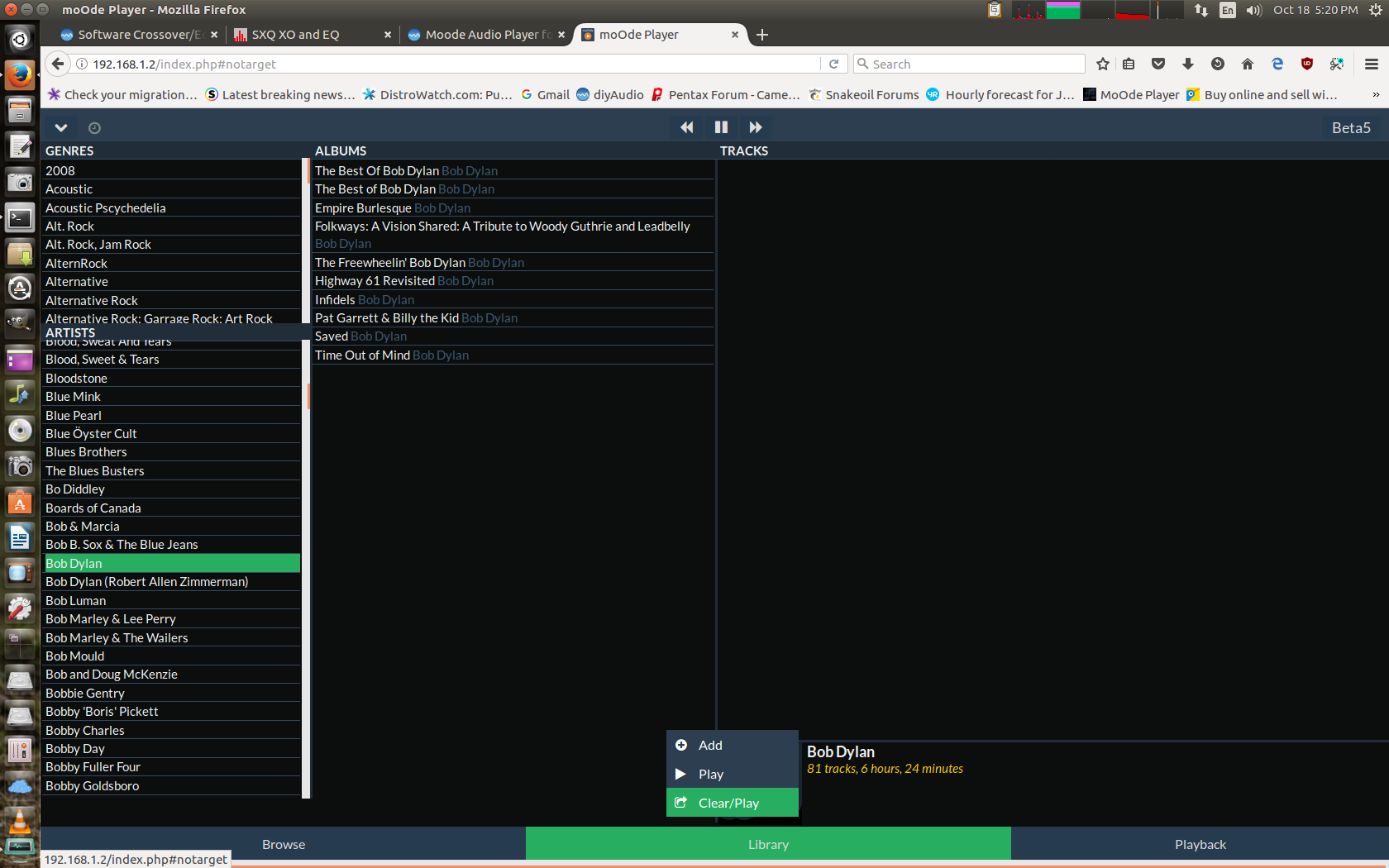Select artist Bob Dylan (Robert Allen Zimmerman)

pyautogui.click(x=171, y=581)
